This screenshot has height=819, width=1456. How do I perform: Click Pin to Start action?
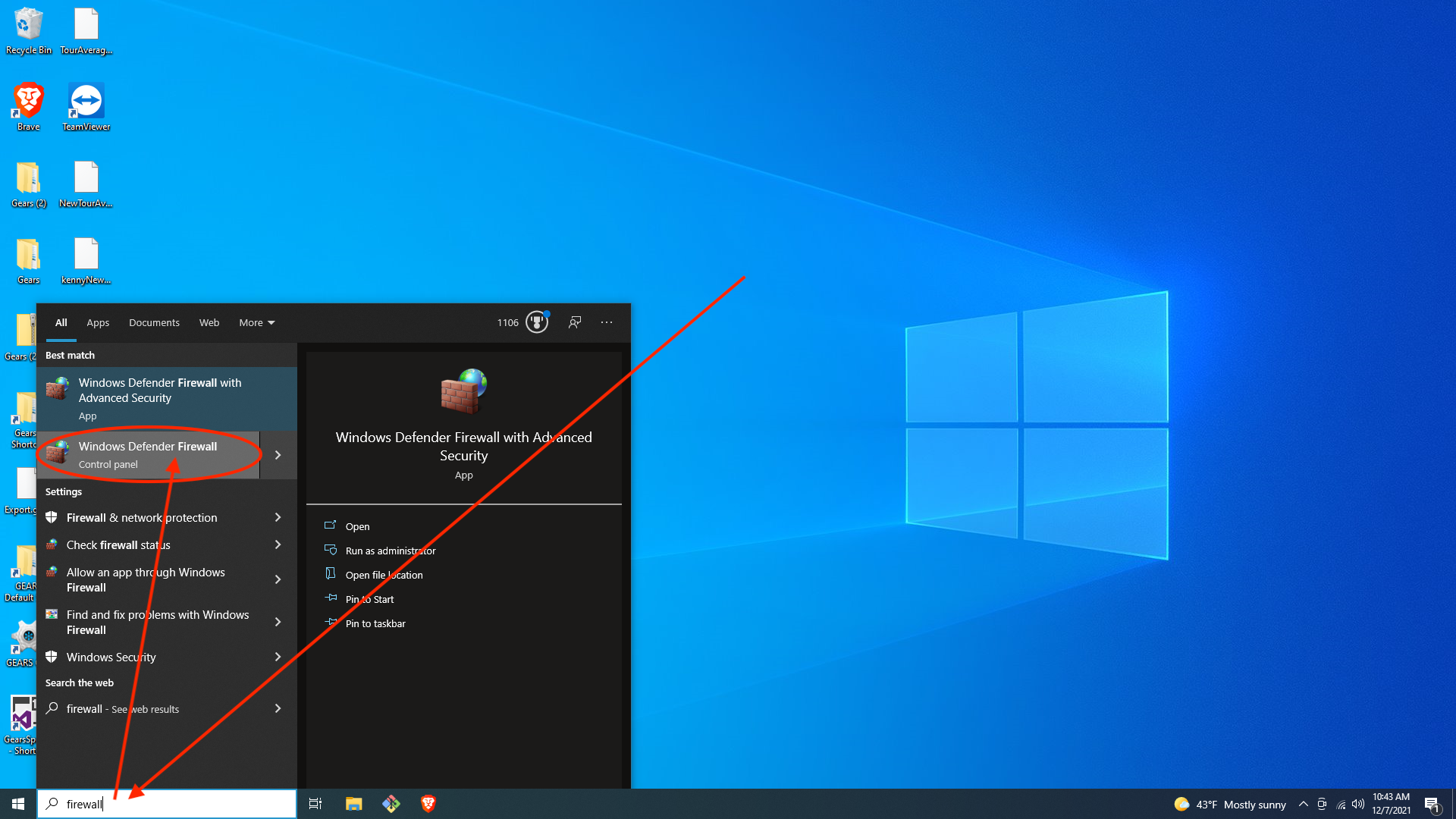click(369, 599)
